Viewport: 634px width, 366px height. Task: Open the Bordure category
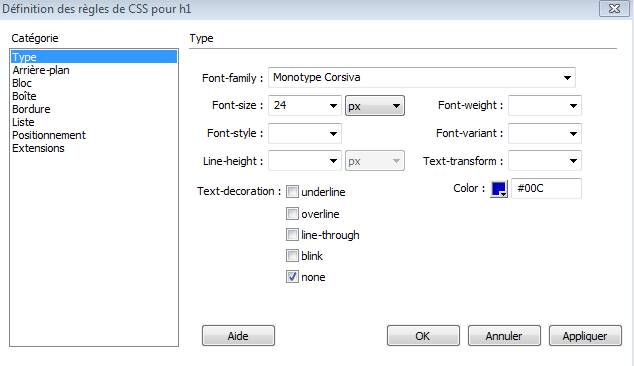coord(31,109)
